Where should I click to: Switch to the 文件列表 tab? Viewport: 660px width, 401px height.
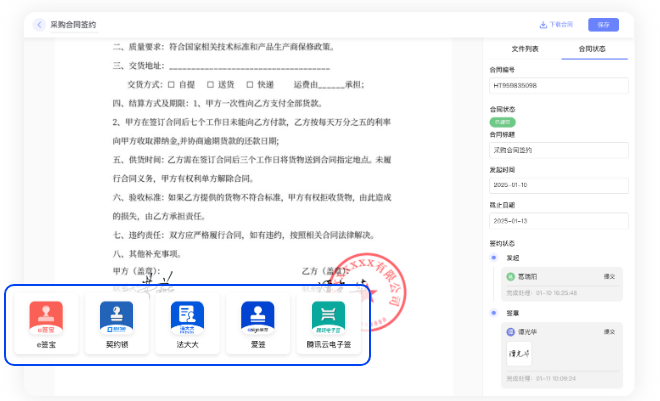click(x=524, y=48)
